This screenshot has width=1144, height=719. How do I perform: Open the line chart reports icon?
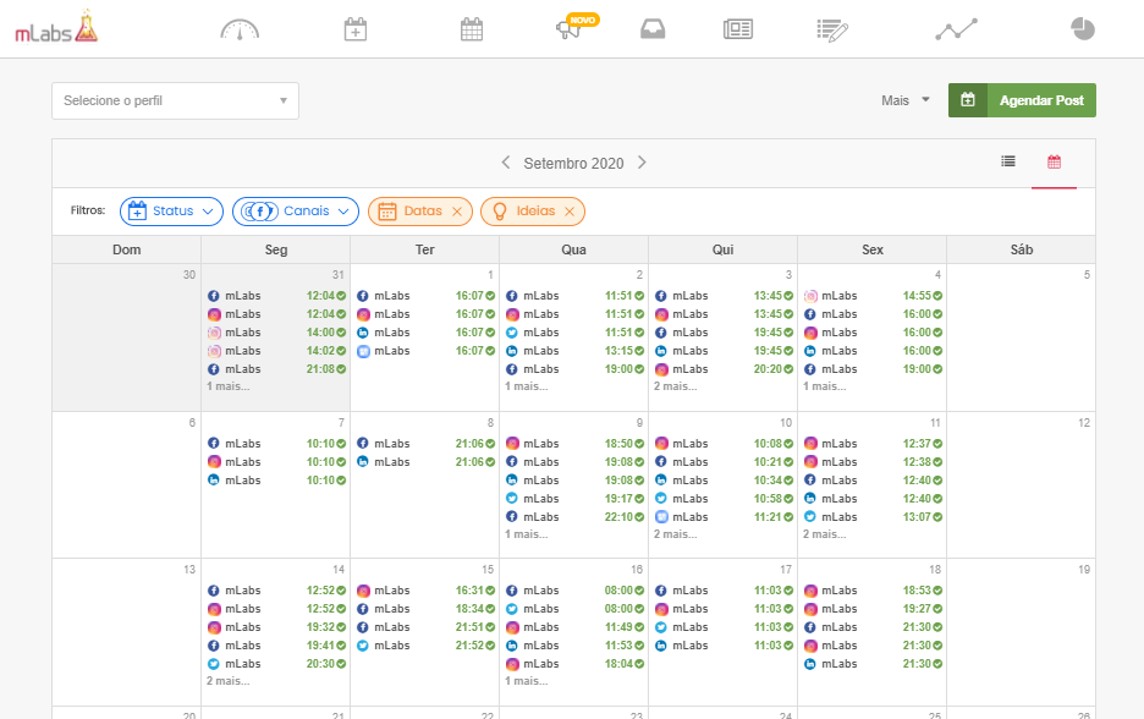956,29
